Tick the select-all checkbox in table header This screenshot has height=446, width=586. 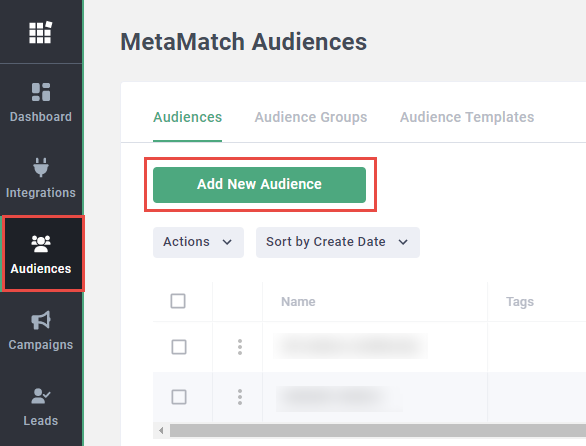(178, 301)
